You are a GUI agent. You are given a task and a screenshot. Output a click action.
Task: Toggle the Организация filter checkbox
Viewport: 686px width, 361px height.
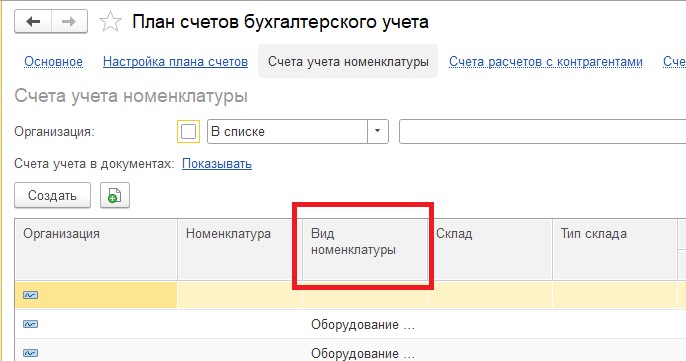click(188, 132)
